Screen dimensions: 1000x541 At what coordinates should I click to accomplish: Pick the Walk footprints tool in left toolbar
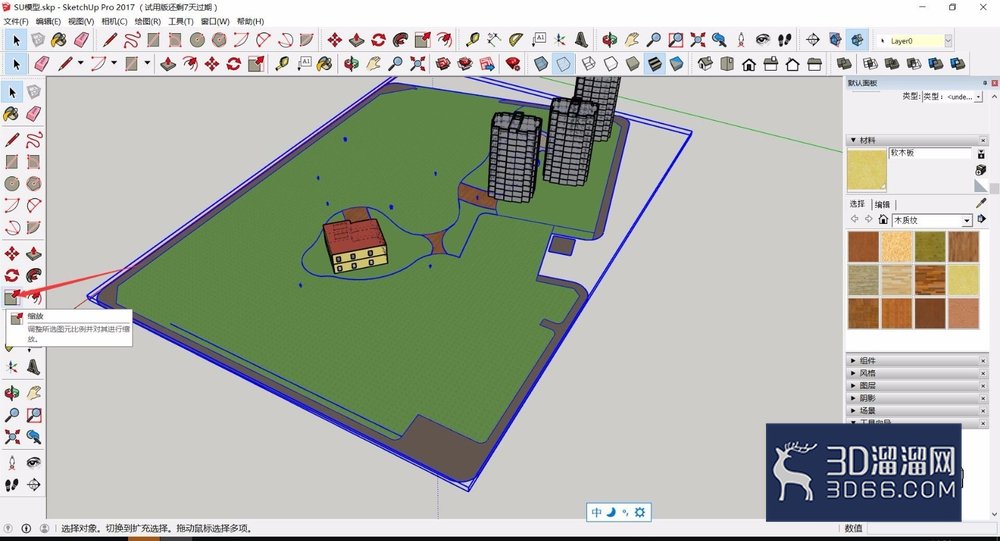pos(12,485)
